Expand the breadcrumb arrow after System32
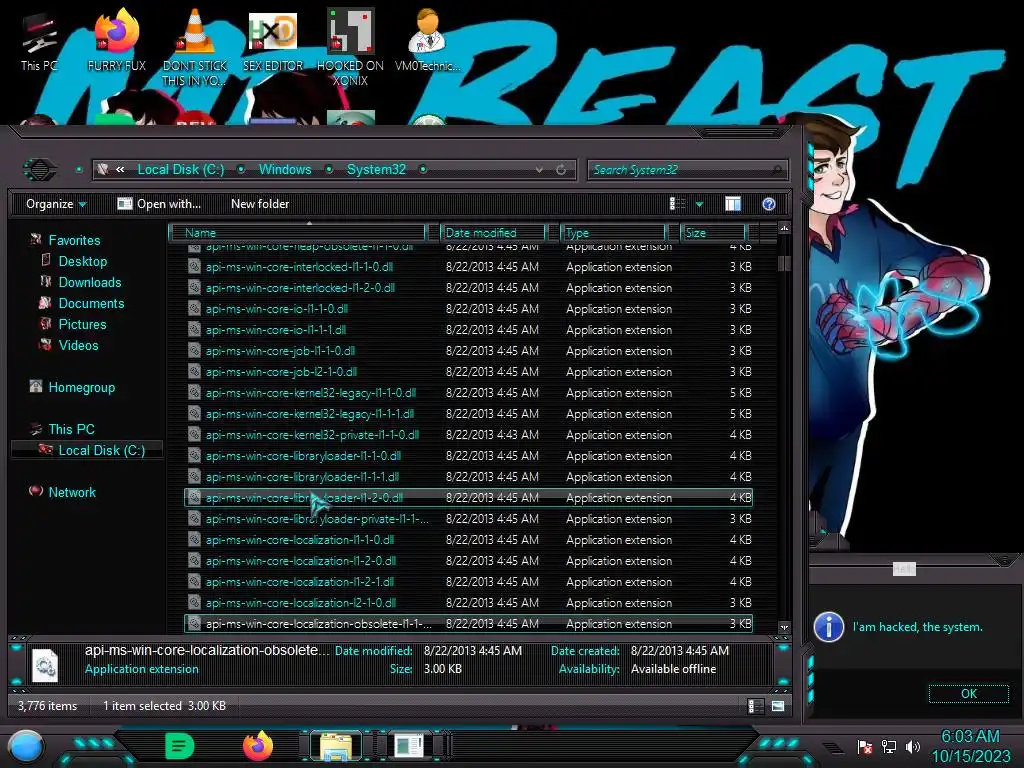Screen dimensions: 1024x768 [423, 169]
